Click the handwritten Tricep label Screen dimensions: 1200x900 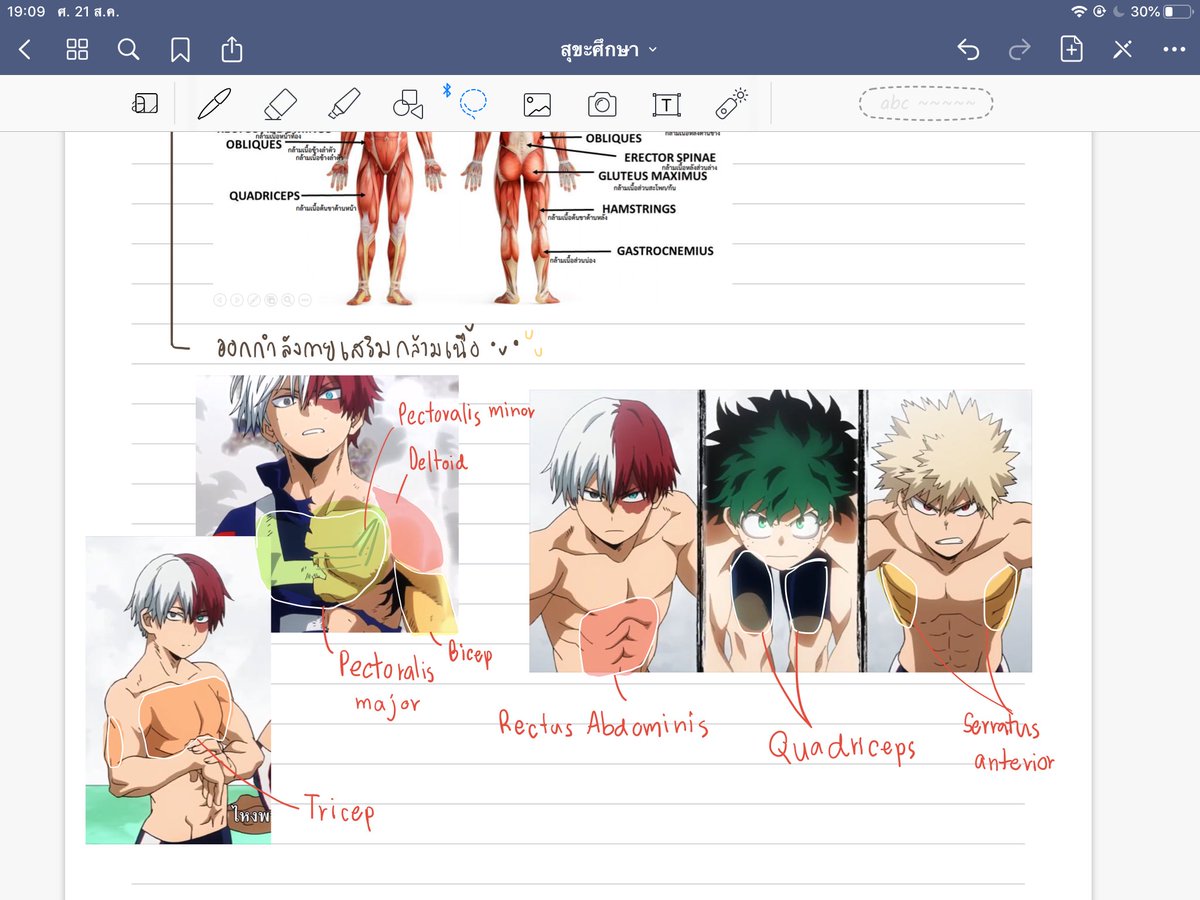click(x=339, y=810)
